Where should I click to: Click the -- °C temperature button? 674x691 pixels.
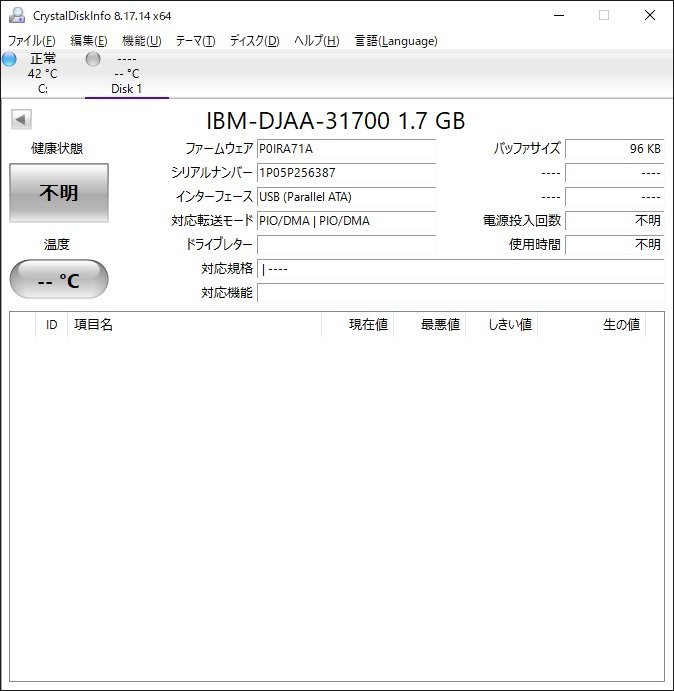[59, 279]
